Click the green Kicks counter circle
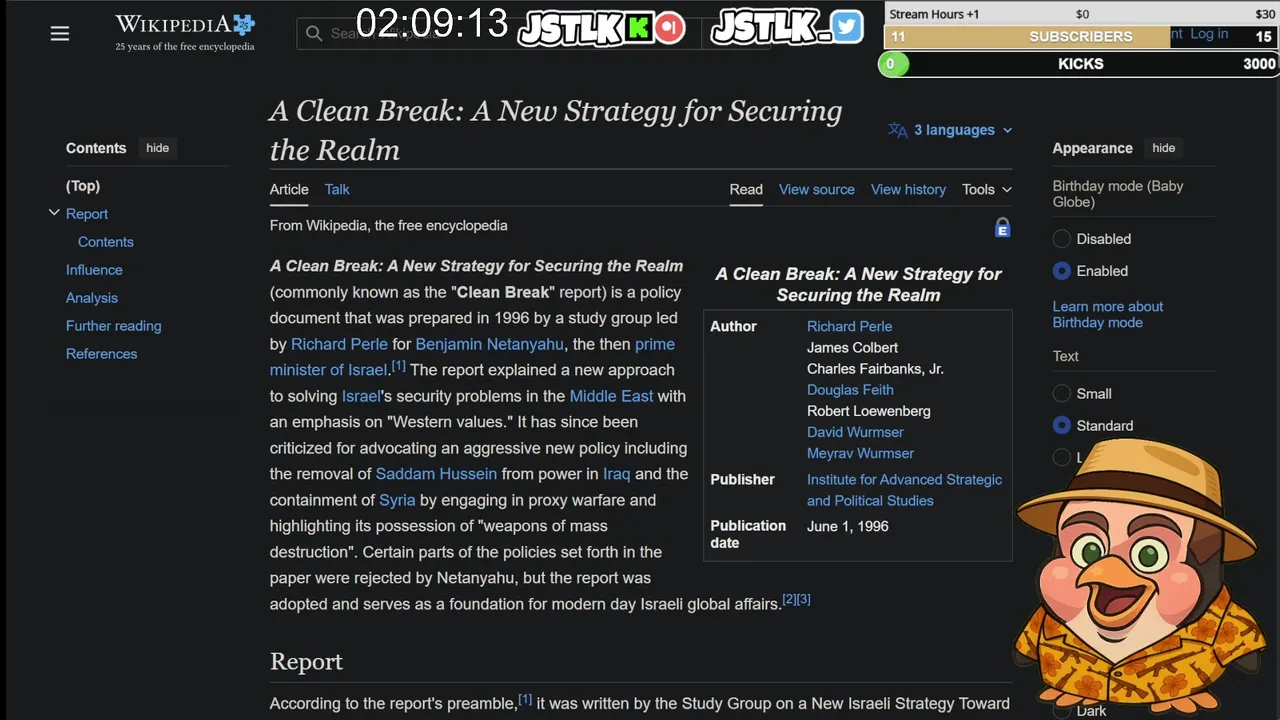This screenshot has width=1280, height=720. tap(892, 64)
